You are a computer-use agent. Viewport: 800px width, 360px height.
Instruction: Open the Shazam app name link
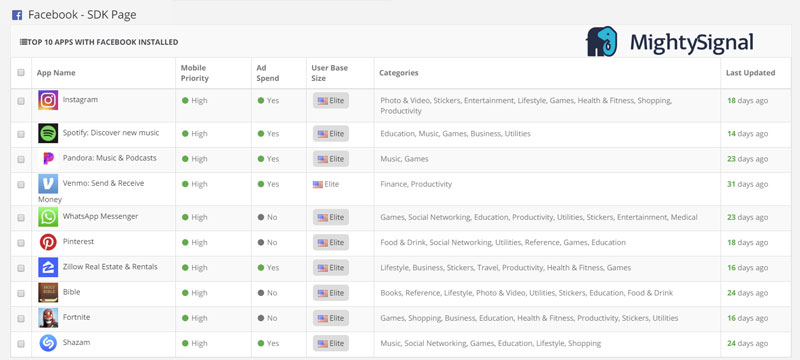(77, 342)
